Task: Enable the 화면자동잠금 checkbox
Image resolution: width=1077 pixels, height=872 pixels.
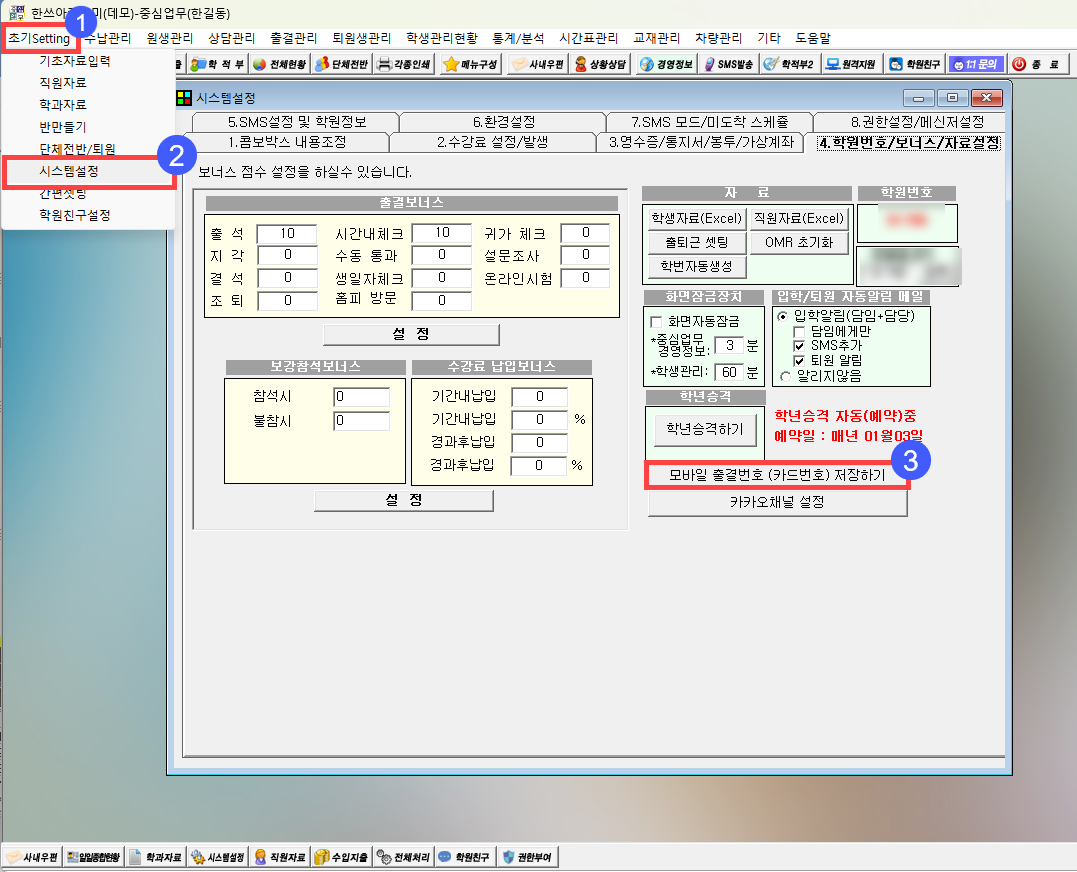Action: click(657, 322)
